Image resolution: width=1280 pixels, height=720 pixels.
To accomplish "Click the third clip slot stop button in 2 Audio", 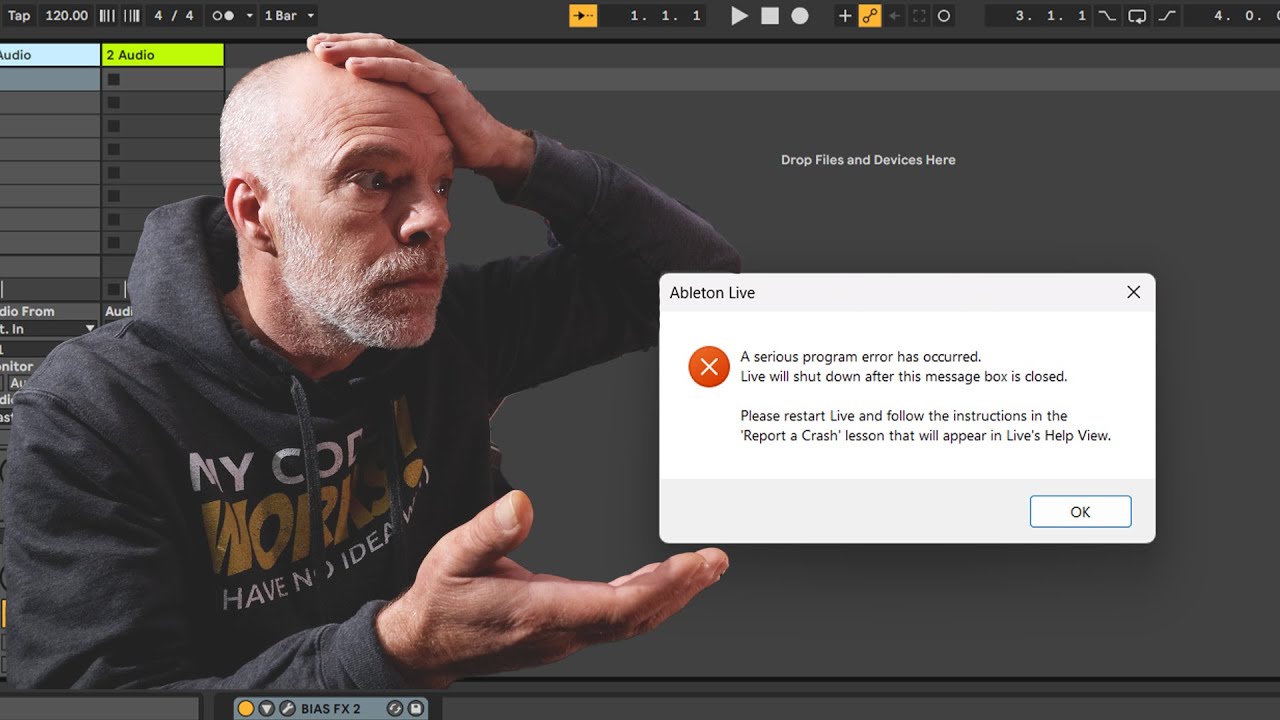I will tap(113, 126).
